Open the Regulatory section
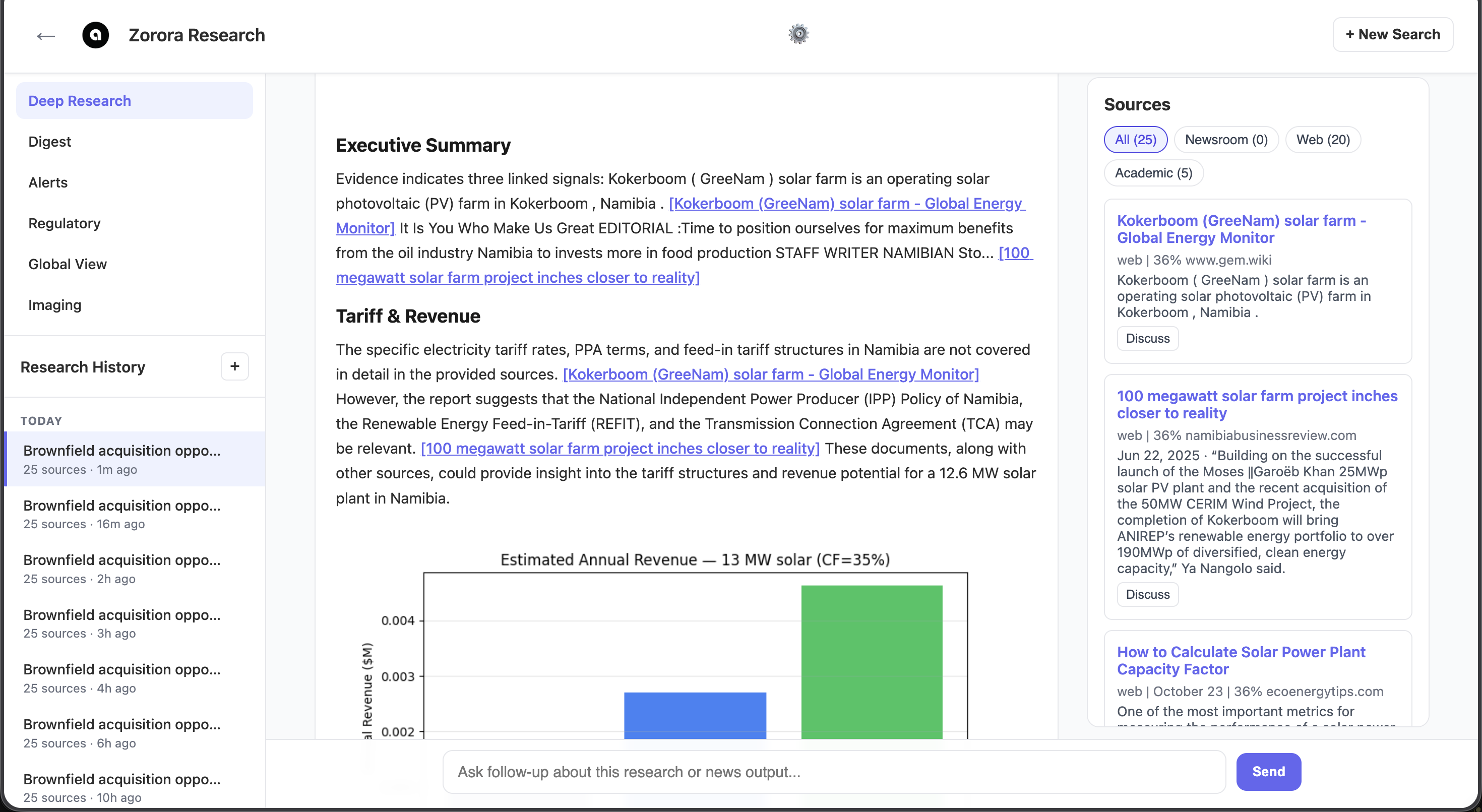 click(x=64, y=223)
